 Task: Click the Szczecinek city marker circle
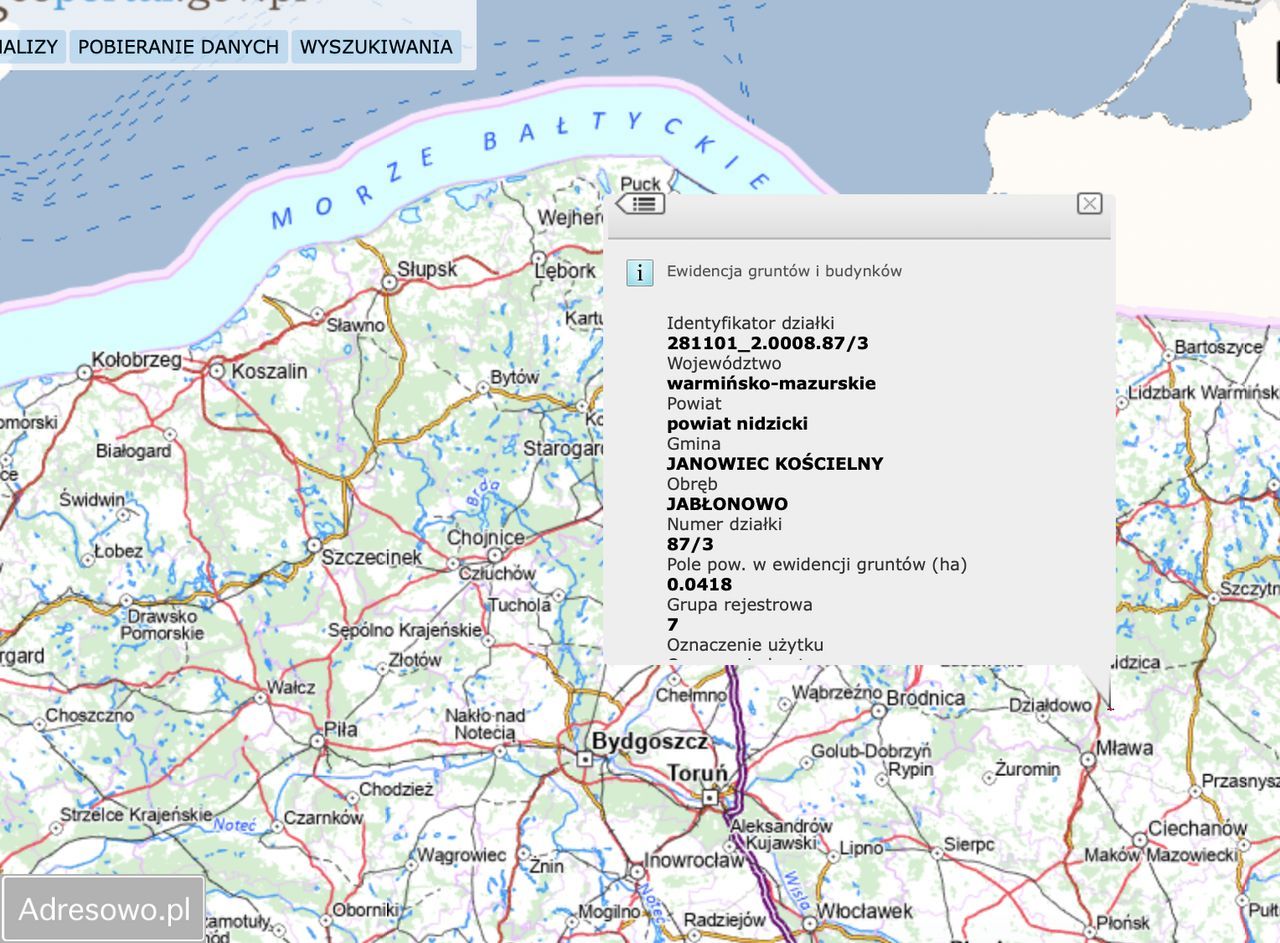(x=313, y=546)
